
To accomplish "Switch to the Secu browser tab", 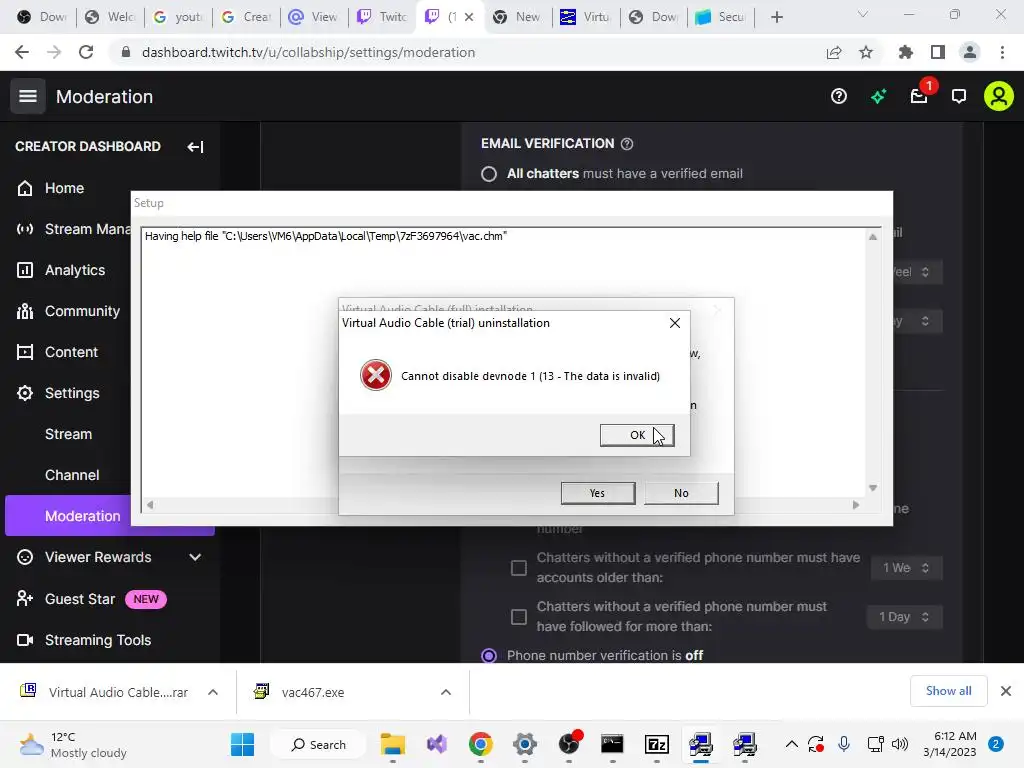I will (x=720, y=17).
